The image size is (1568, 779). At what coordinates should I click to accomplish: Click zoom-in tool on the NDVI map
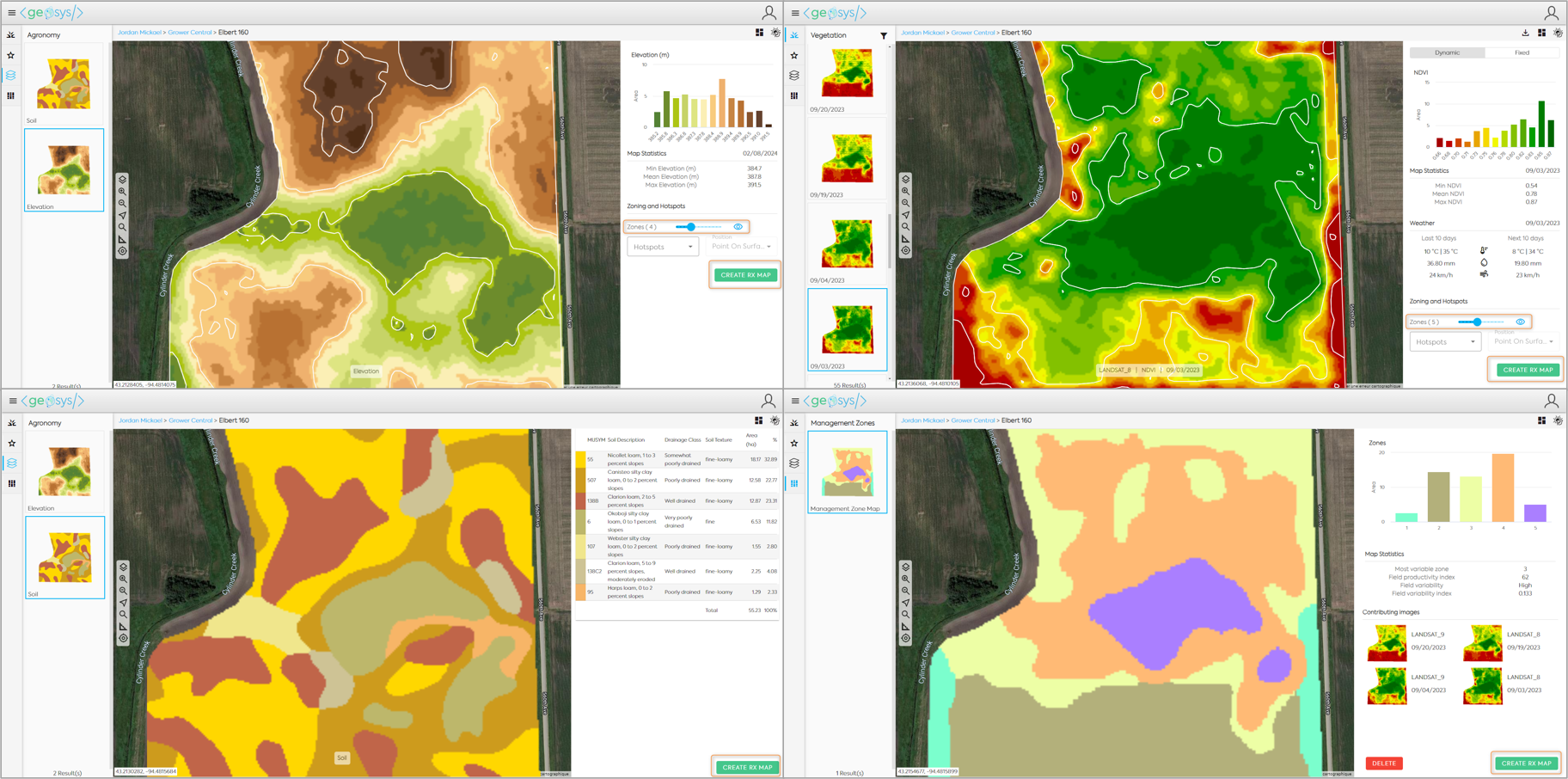905,191
